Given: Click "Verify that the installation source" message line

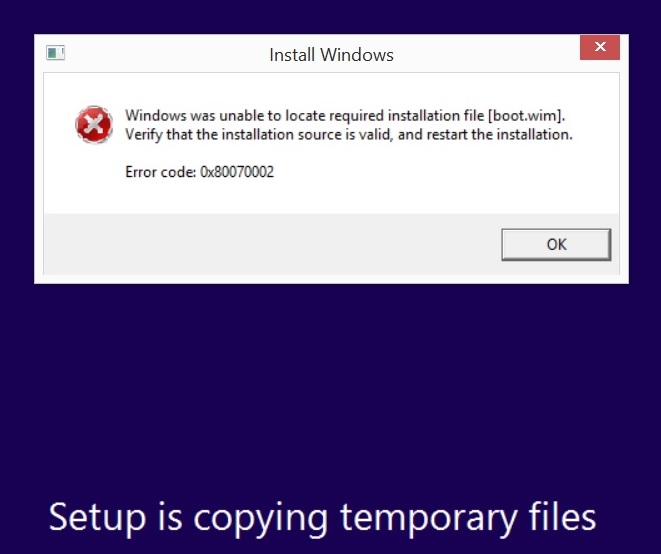Looking at the screenshot, I should point(349,134).
